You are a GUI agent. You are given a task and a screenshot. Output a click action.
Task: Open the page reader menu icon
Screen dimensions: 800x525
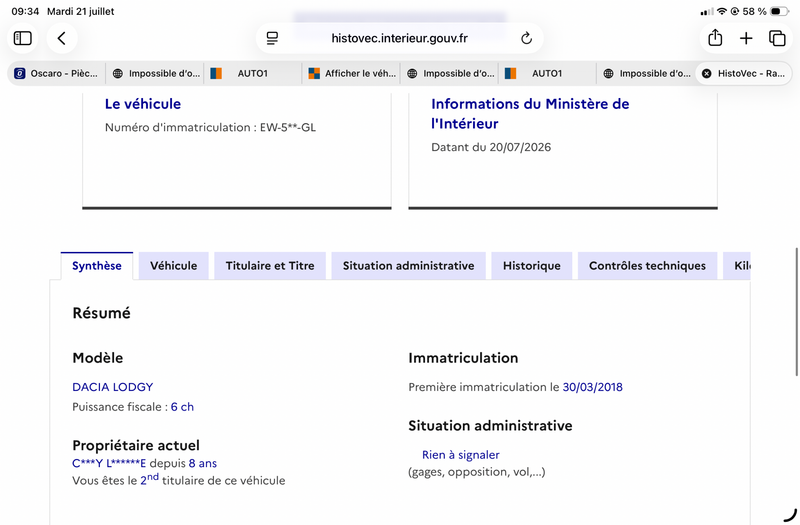(272, 38)
